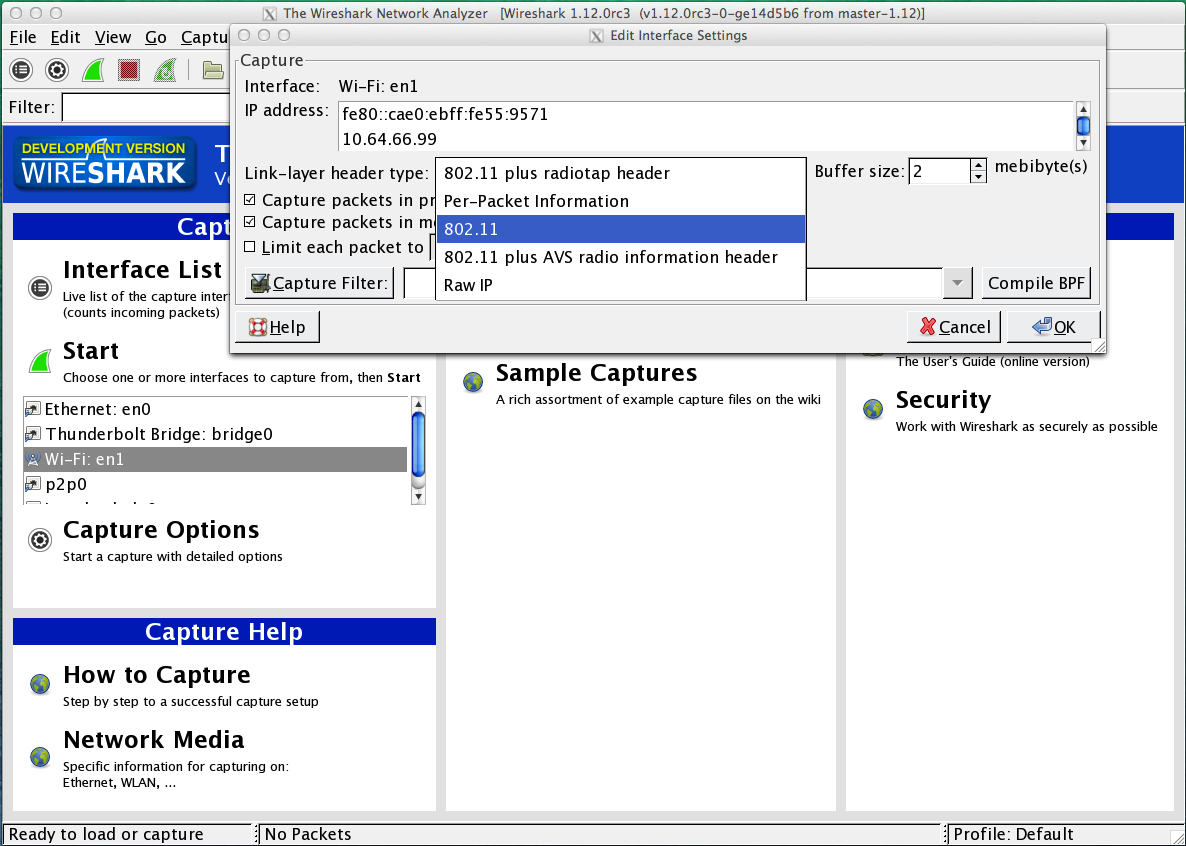Choose 802.11 plus radiotap header option
The height and width of the screenshot is (846, 1186).
click(x=621, y=173)
